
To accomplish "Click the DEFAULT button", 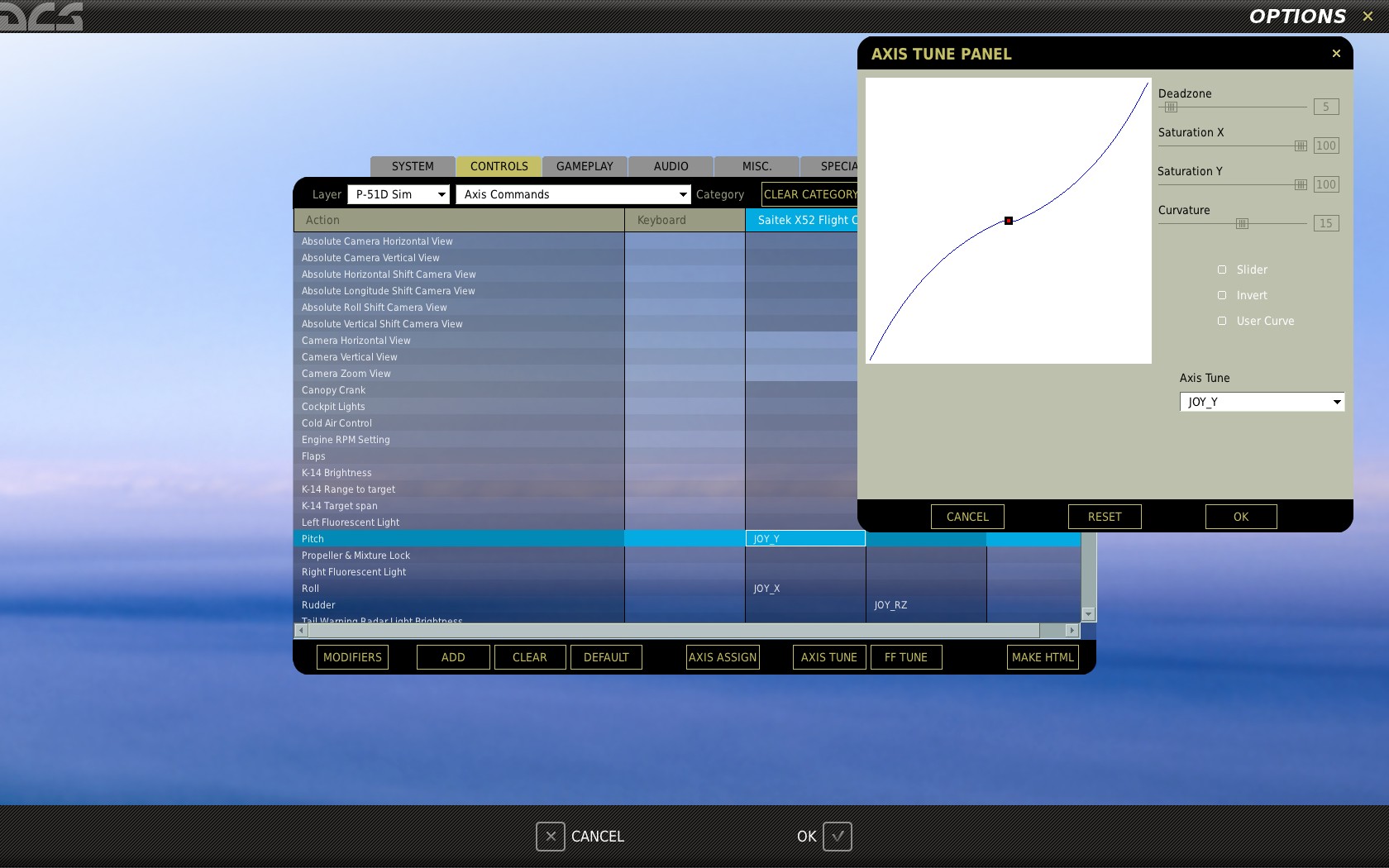I will coord(606,657).
